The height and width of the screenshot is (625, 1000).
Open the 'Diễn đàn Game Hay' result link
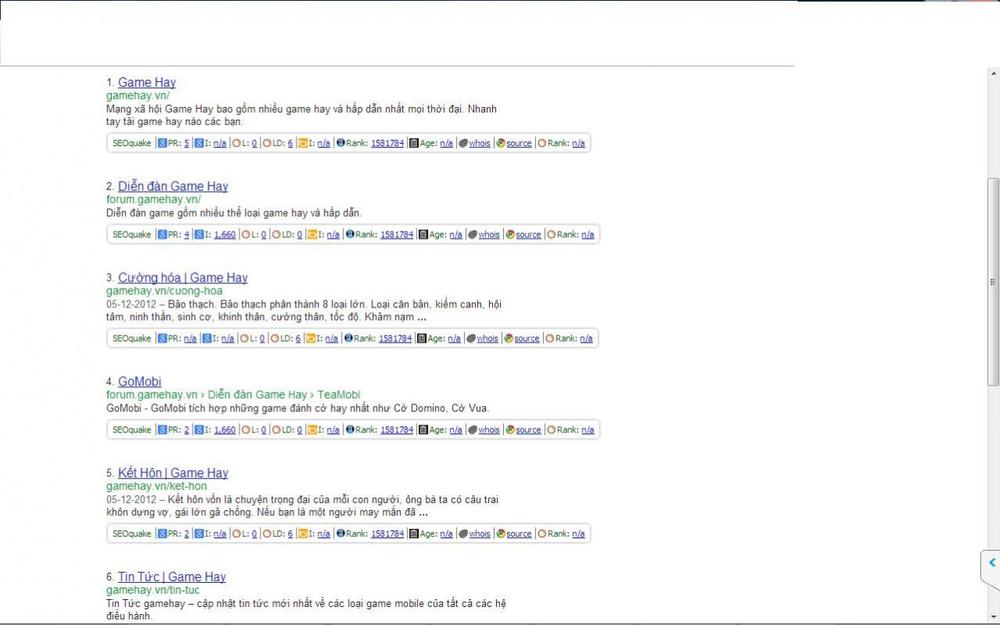pyautogui.click(x=173, y=186)
